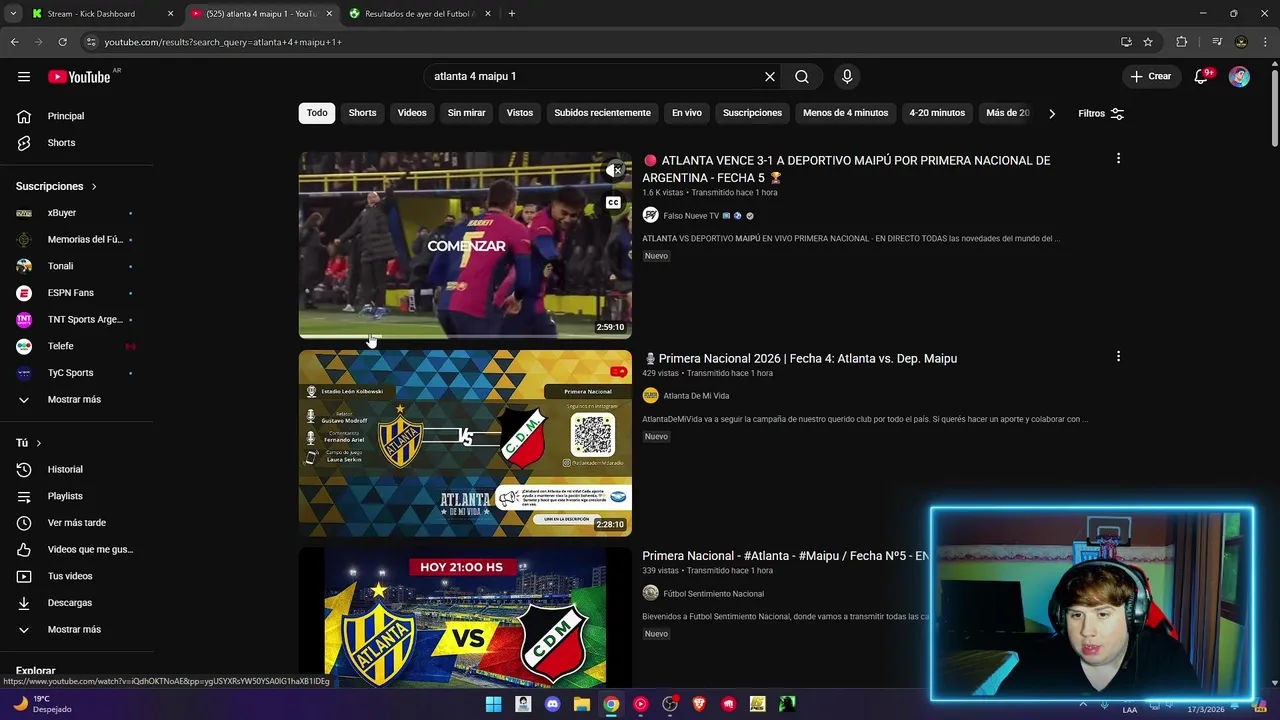
Task: Open the Fútbol Sentimiento Nacional channel
Action: click(713, 594)
